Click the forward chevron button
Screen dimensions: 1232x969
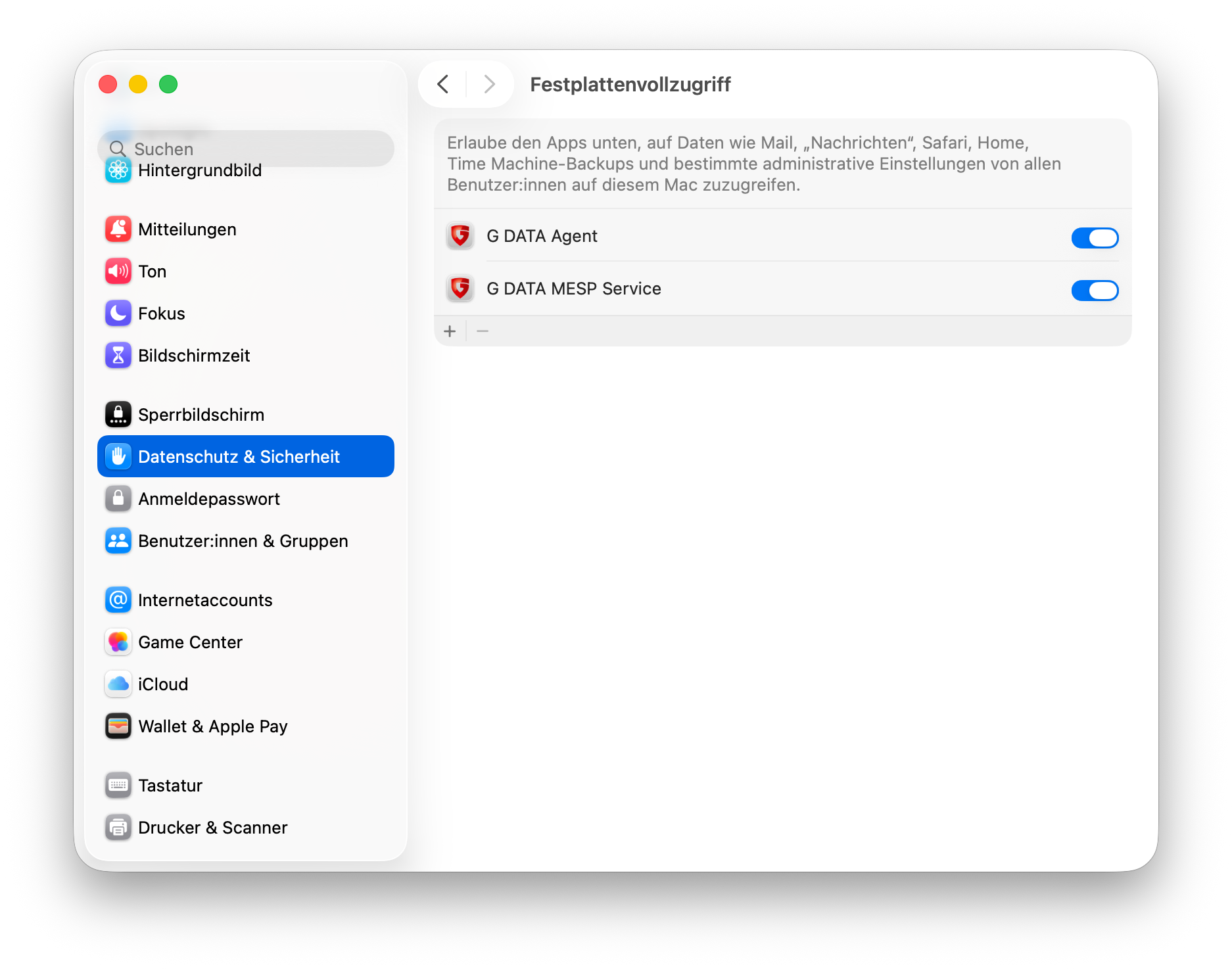[489, 84]
